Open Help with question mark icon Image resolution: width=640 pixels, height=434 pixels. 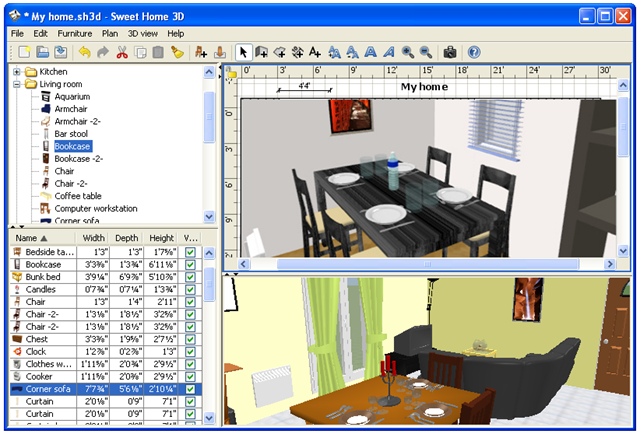coord(474,52)
